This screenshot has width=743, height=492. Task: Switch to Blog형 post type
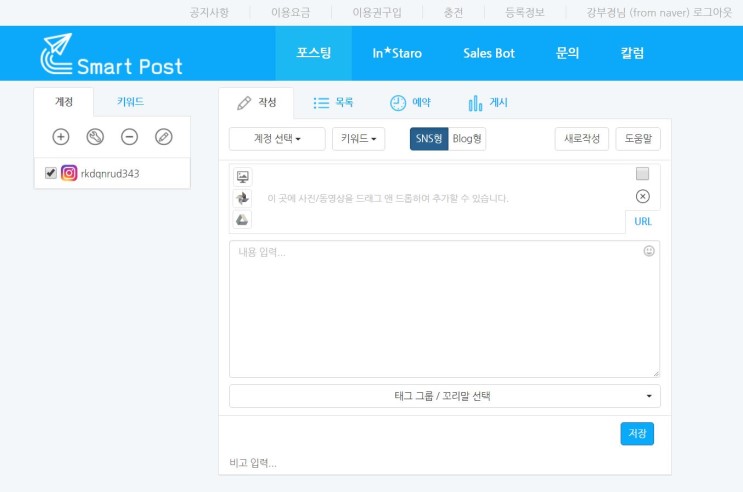[x=467, y=139]
